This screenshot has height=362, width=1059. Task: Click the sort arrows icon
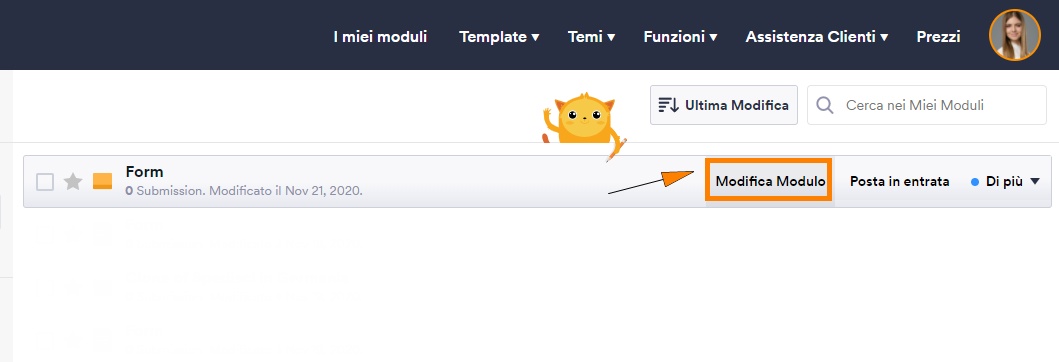(x=669, y=105)
